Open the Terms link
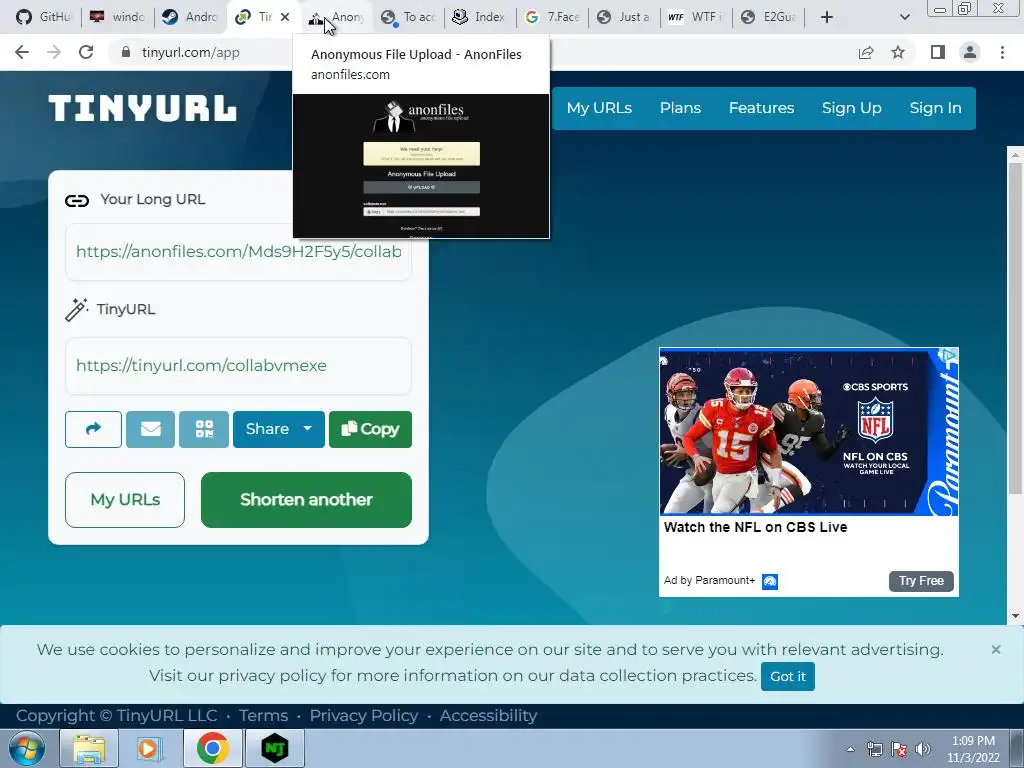The image size is (1024, 768). click(263, 716)
